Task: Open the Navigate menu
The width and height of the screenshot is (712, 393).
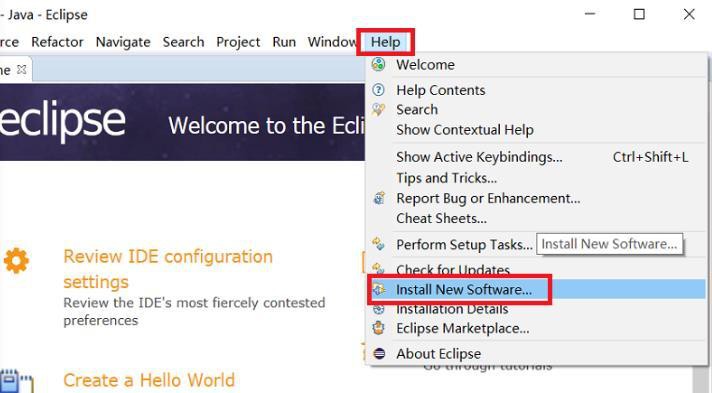Action: 123,42
